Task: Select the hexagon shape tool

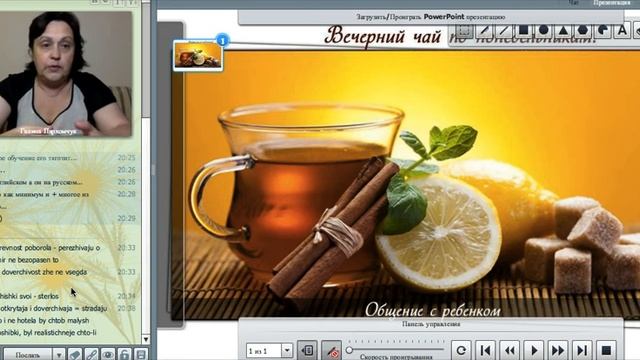Action: pos(582,31)
